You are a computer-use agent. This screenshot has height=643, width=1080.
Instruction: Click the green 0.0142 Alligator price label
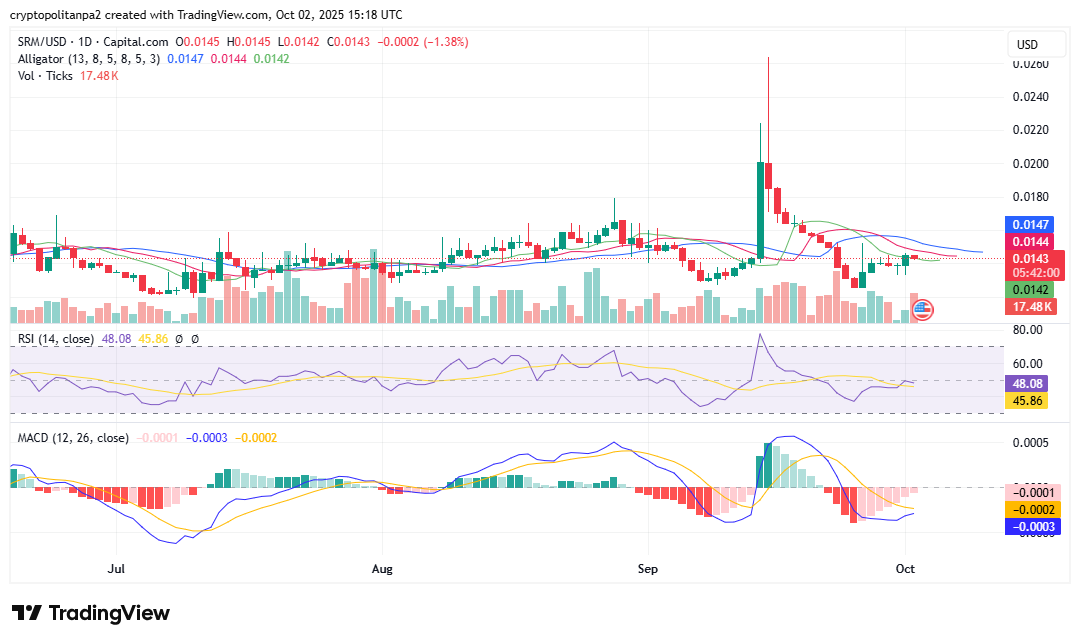click(1029, 289)
